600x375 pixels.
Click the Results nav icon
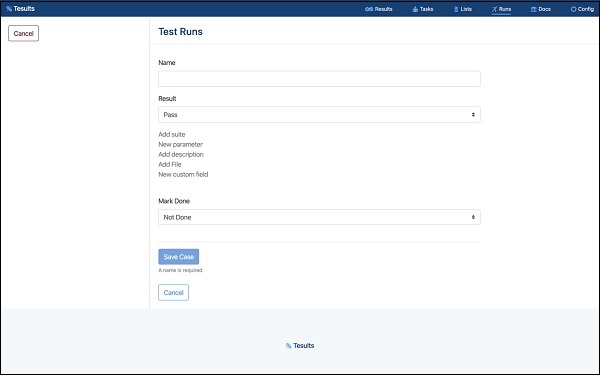tap(369, 9)
